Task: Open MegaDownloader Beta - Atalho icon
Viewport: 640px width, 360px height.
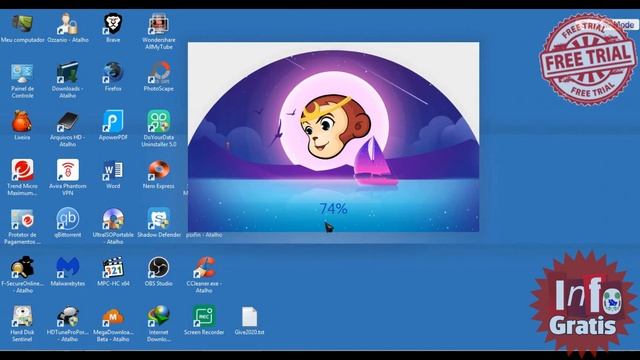Action: point(113,316)
